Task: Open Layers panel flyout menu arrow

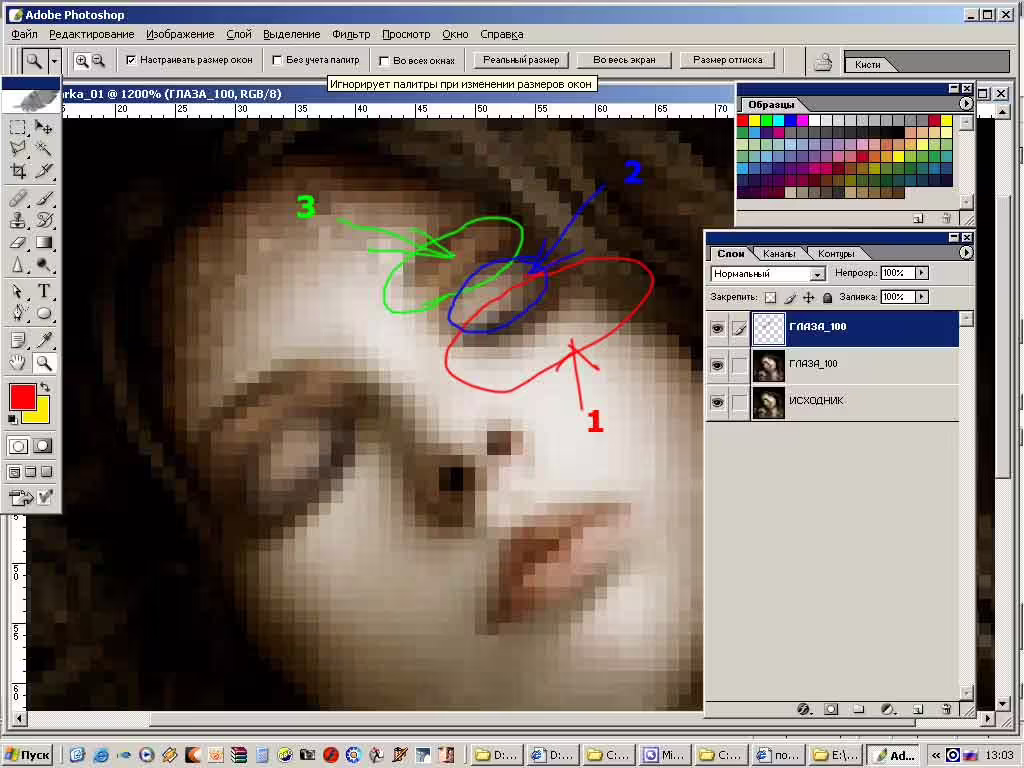Action: 966,253
